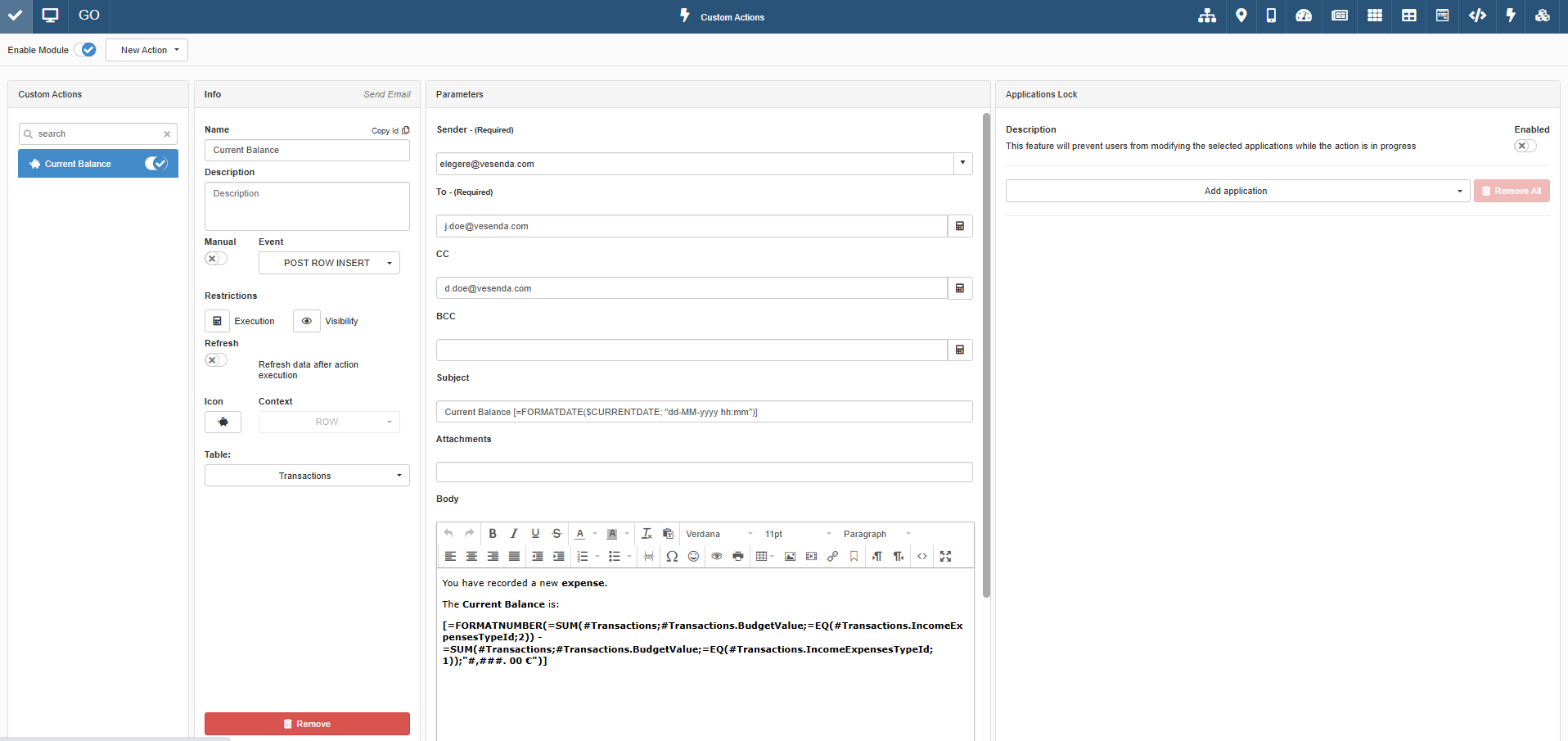This screenshot has height=741, width=1568.
Task: Open the background color picker arrow
Action: 627,534
